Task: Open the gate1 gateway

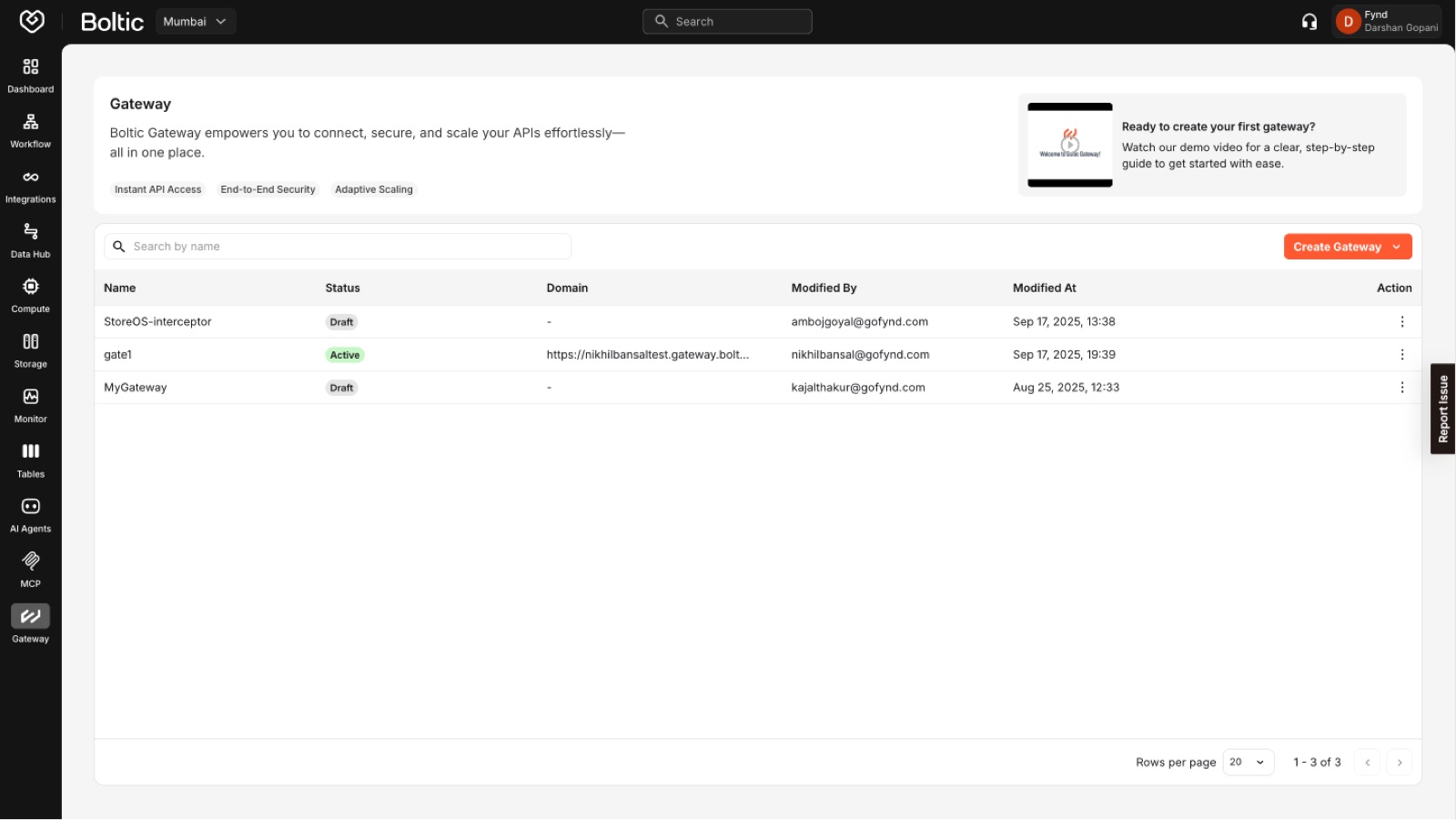Action: (117, 355)
